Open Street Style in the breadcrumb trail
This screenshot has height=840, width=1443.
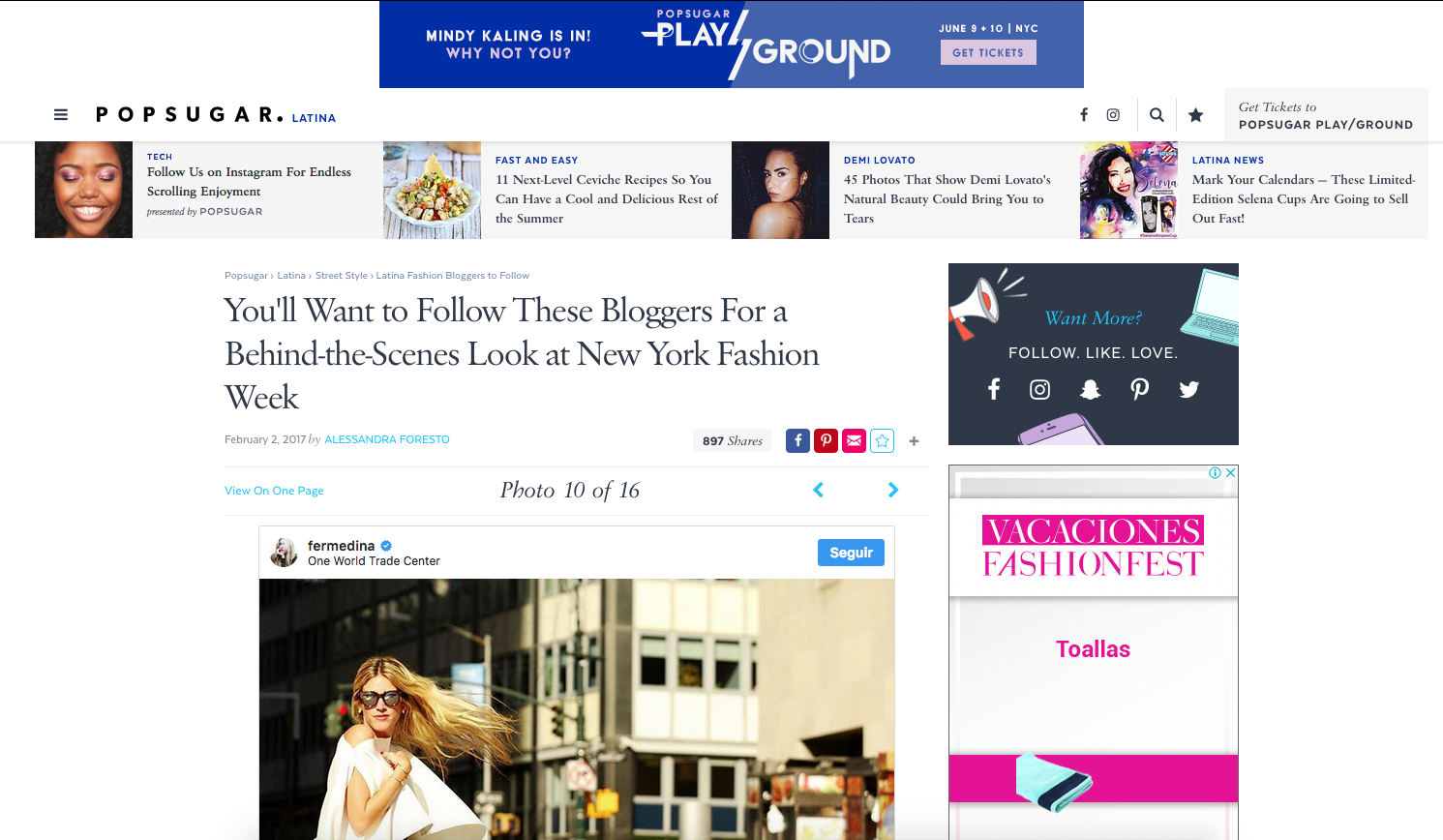click(x=341, y=276)
